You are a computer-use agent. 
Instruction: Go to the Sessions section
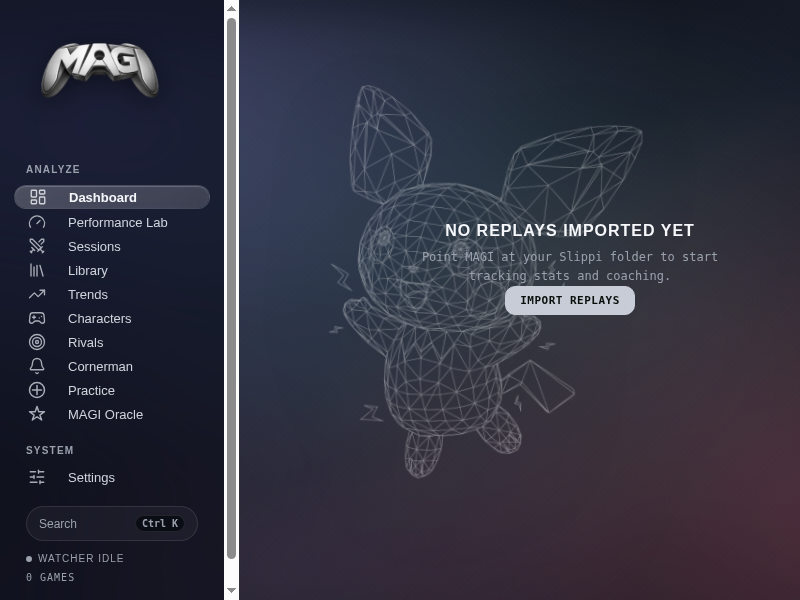[x=112, y=246]
